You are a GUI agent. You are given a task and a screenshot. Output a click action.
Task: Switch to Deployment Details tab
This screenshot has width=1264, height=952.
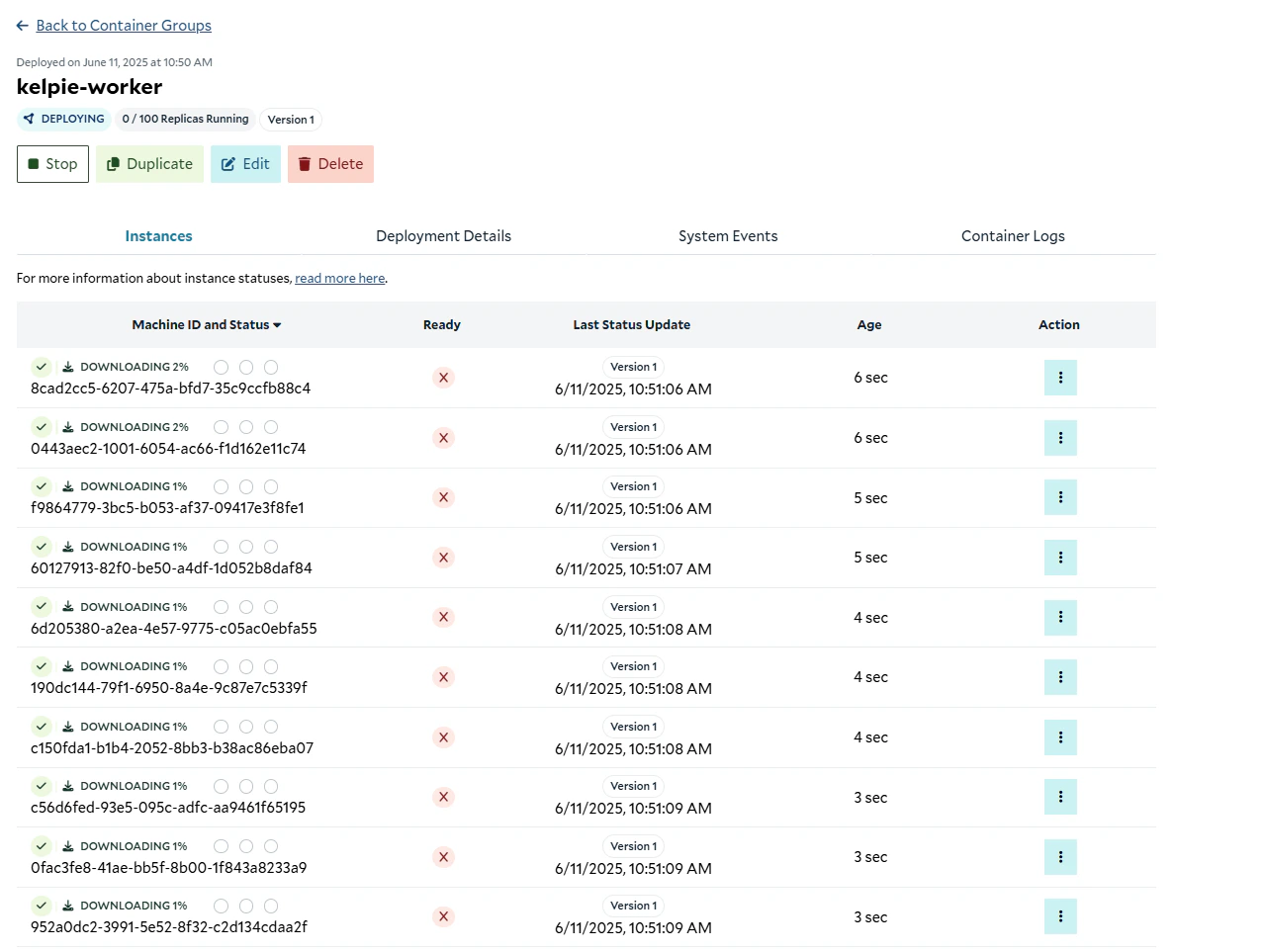(443, 236)
